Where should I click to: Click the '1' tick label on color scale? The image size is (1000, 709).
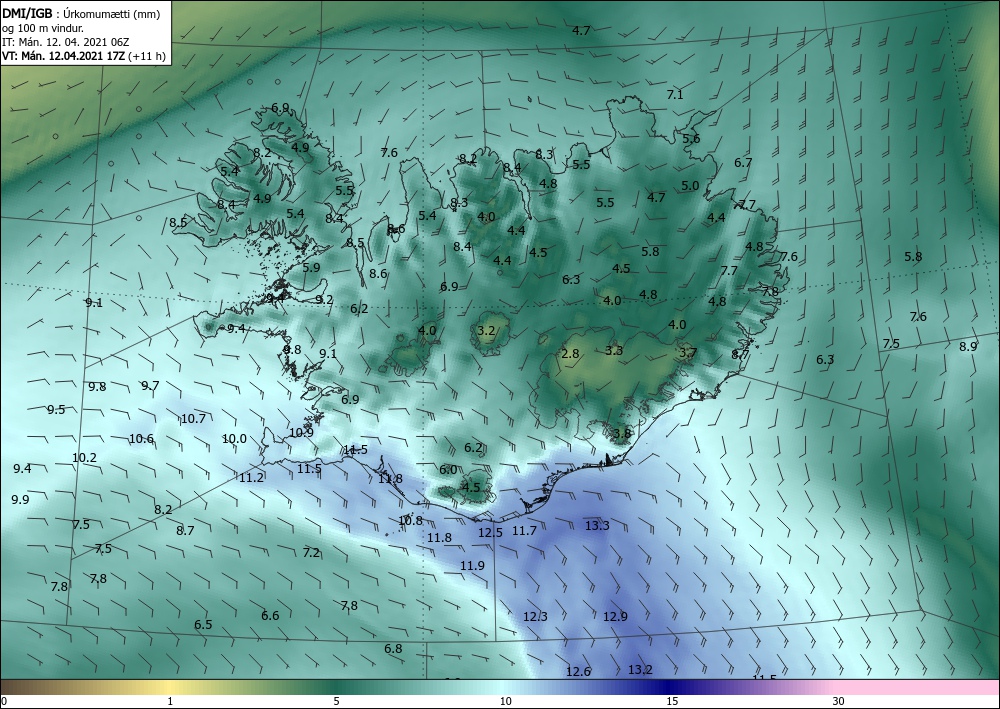coord(170,702)
